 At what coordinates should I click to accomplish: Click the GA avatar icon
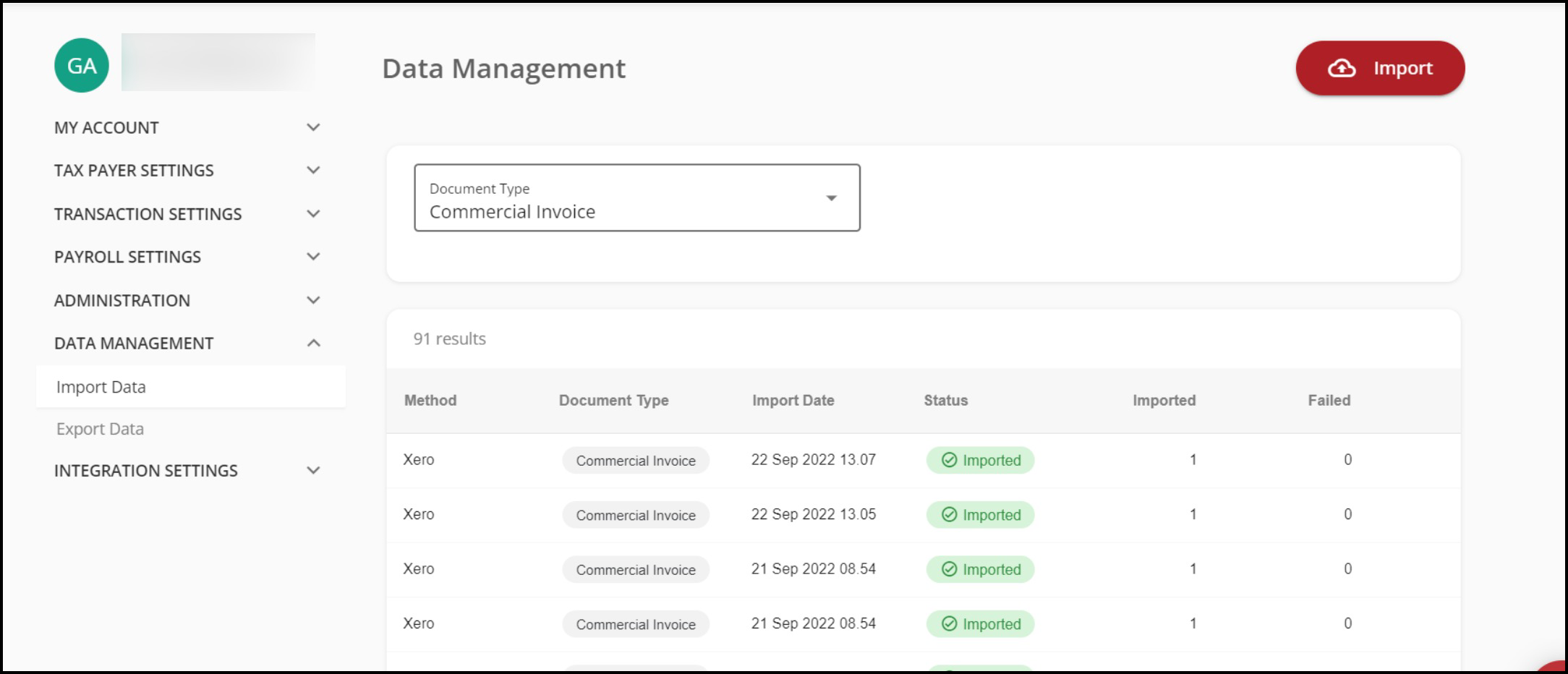pyautogui.click(x=82, y=66)
